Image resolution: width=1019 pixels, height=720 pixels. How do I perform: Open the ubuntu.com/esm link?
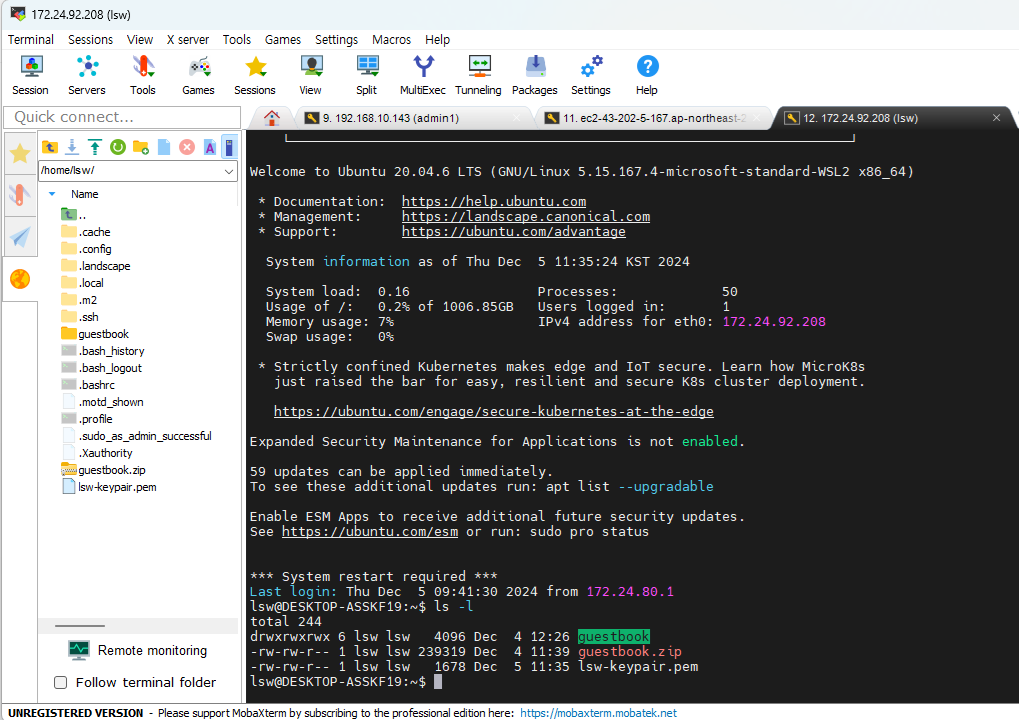(370, 532)
